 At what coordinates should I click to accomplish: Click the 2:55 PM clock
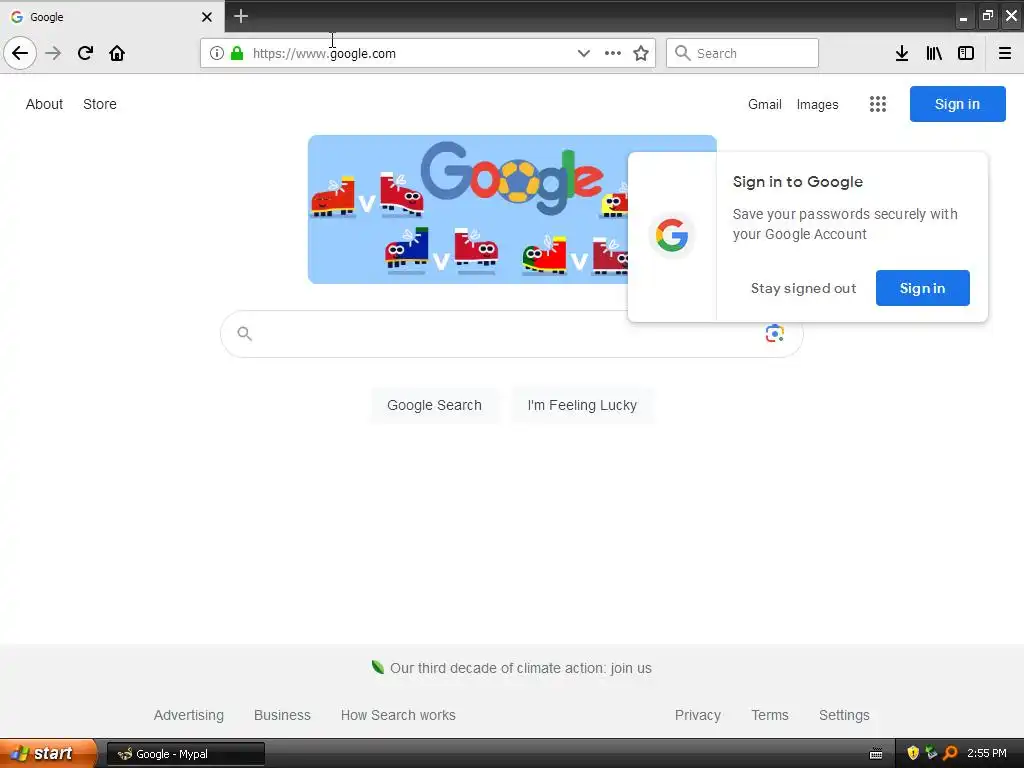pos(986,754)
